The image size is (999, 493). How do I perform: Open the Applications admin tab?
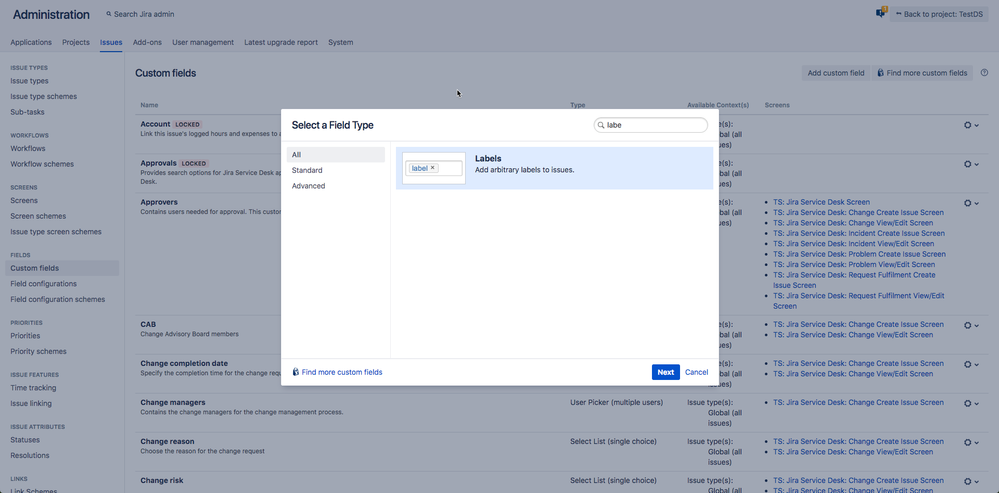[31, 42]
